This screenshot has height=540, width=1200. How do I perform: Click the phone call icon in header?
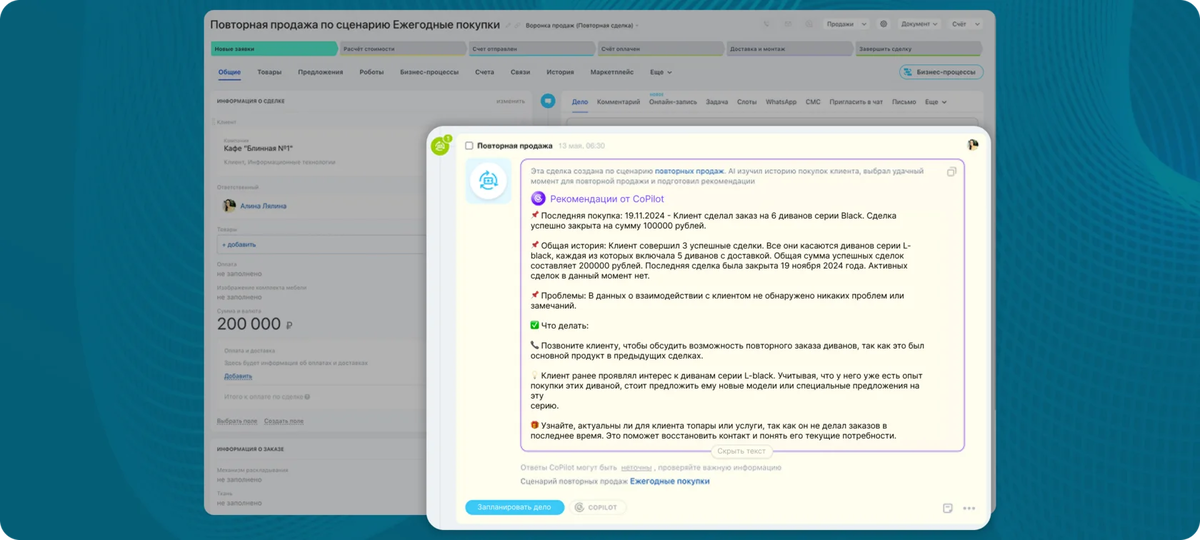pyautogui.click(x=767, y=23)
